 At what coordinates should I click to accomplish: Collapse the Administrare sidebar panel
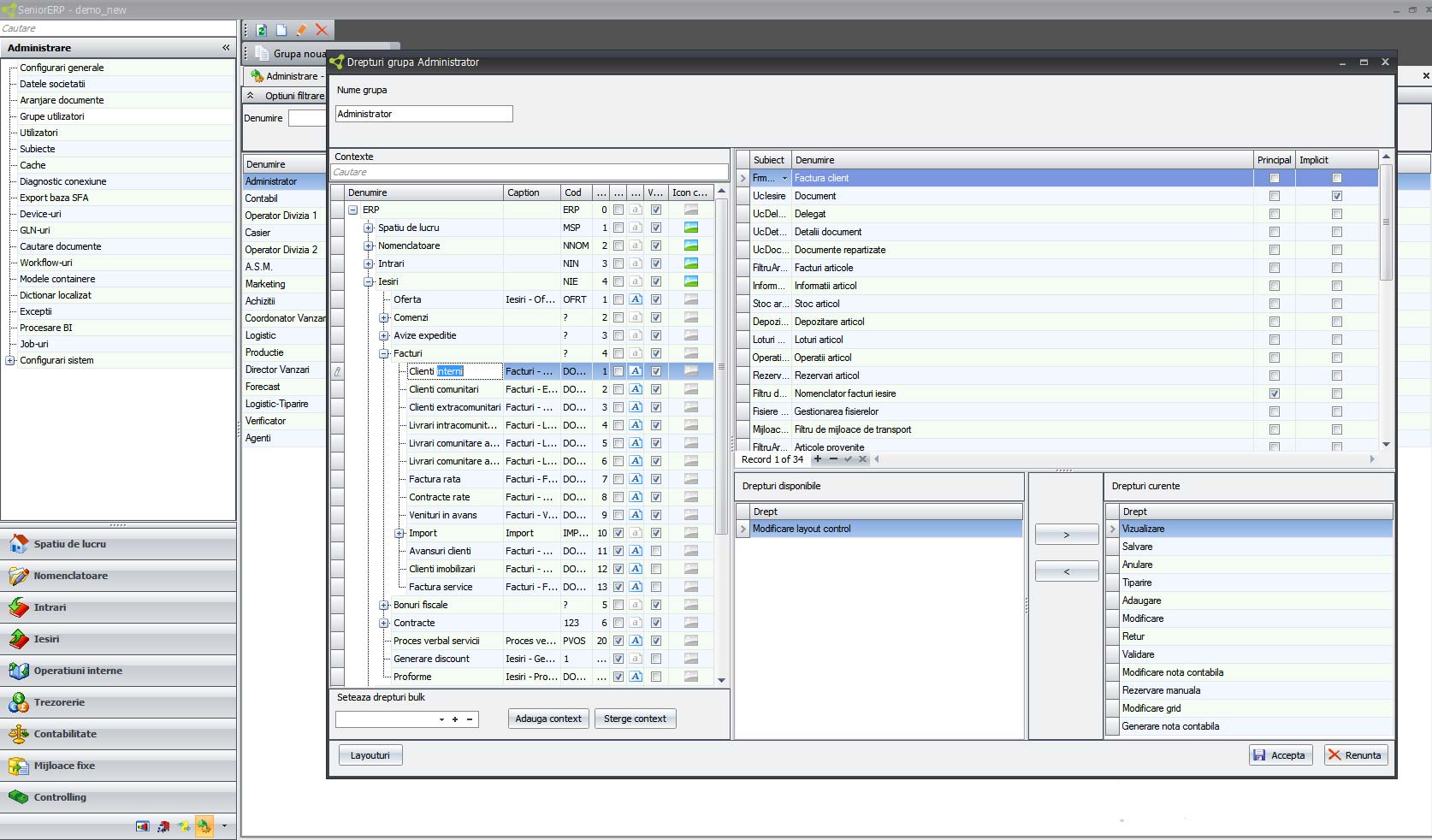226,48
